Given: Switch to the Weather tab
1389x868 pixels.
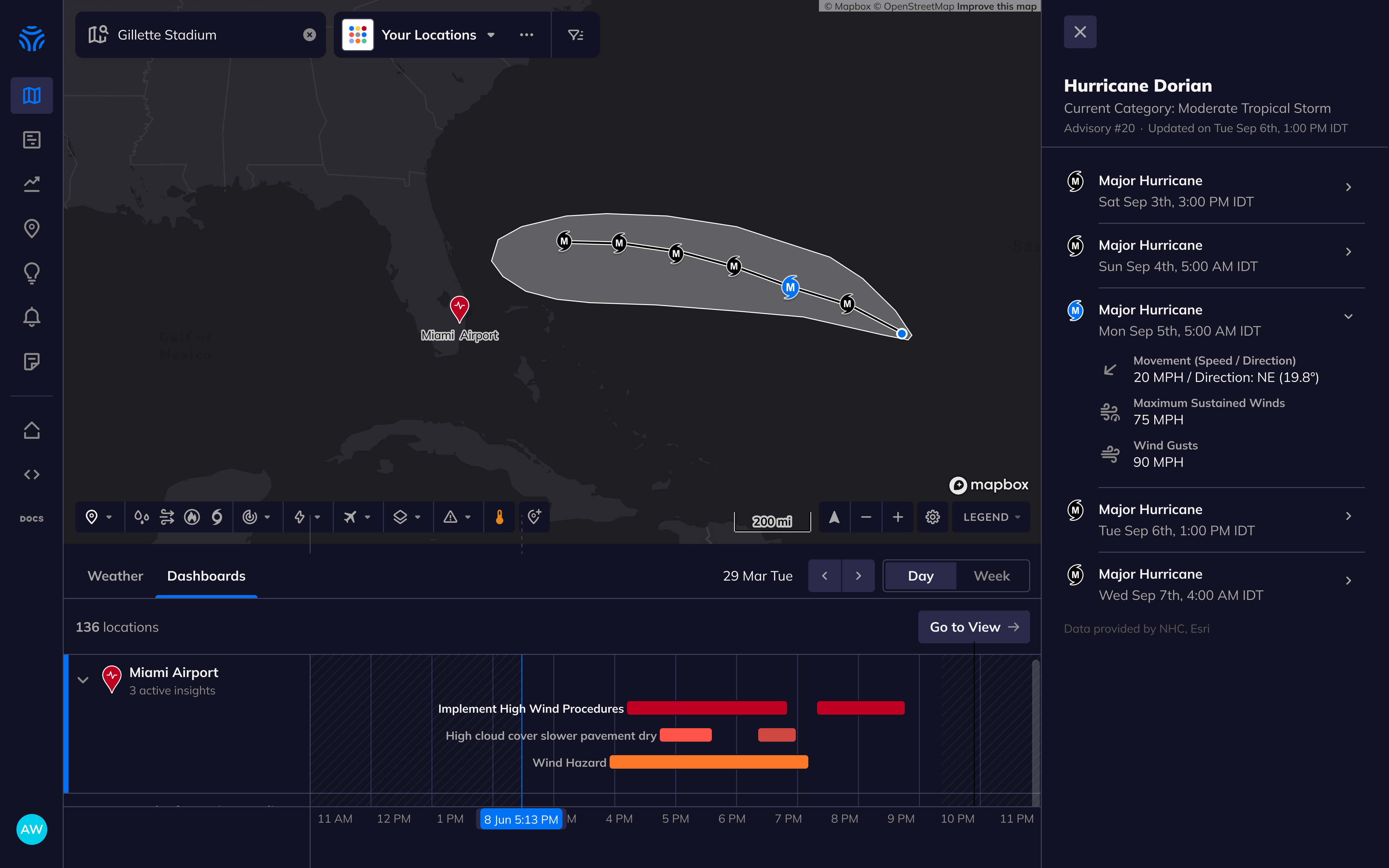Looking at the screenshot, I should (x=115, y=576).
